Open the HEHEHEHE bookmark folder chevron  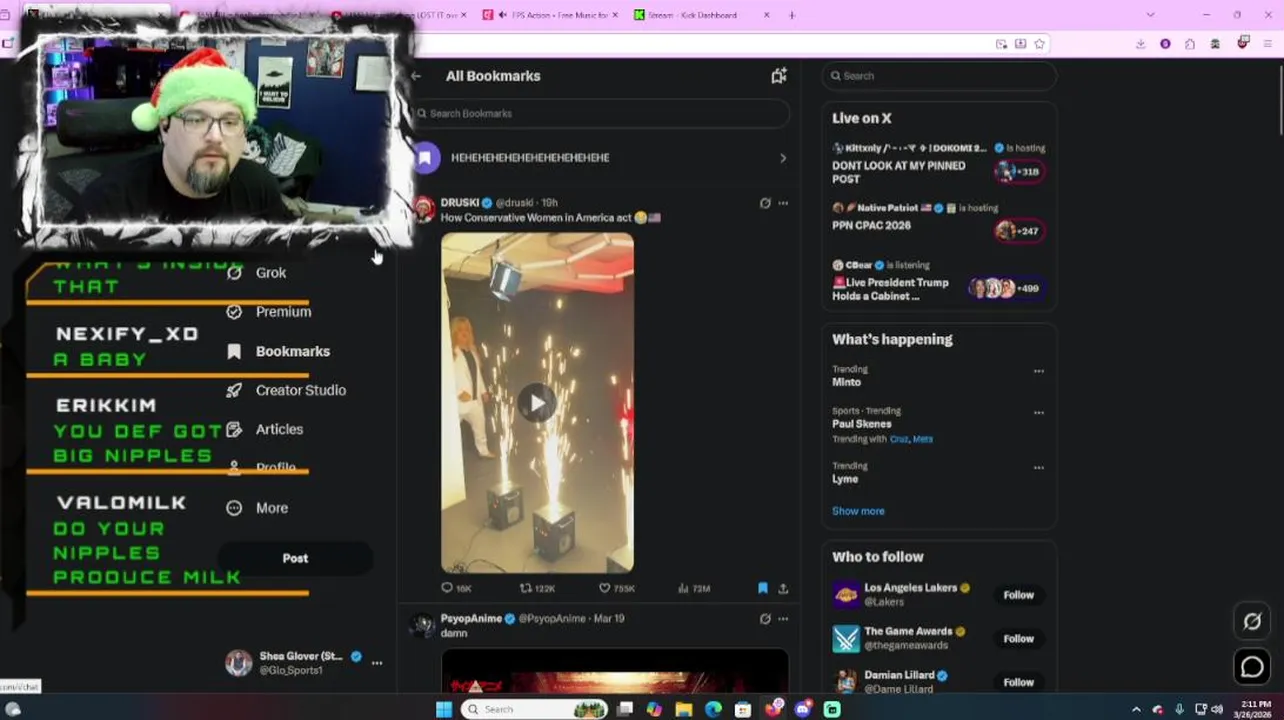pos(783,158)
